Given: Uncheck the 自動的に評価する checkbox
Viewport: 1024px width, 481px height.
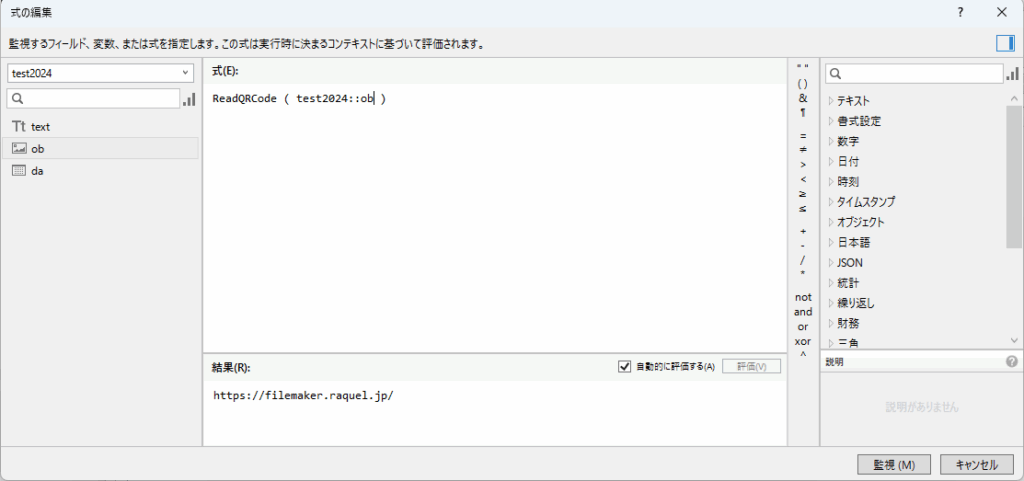Looking at the screenshot, I should tap(625, 367).
